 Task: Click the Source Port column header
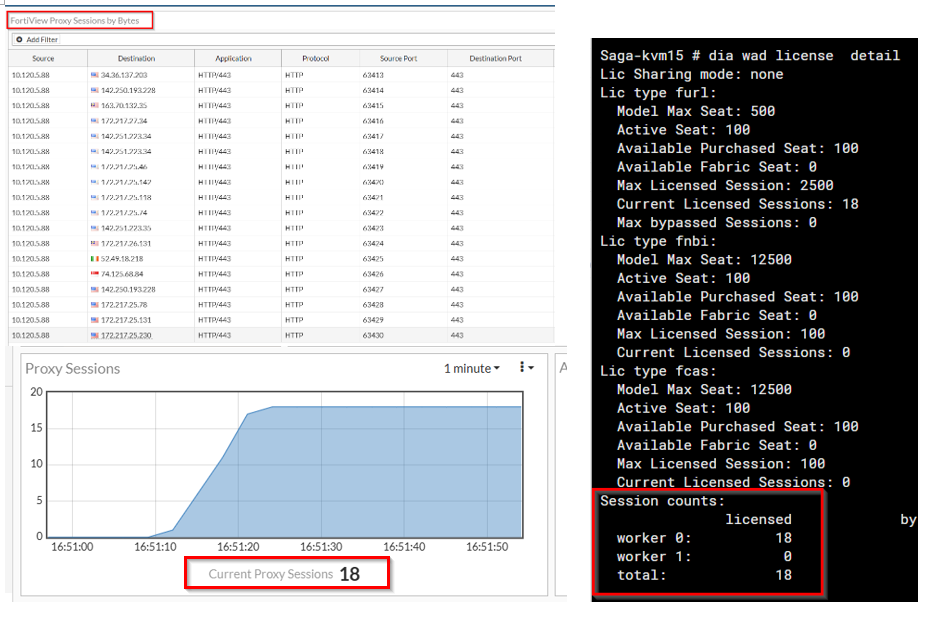coord(398,59)
